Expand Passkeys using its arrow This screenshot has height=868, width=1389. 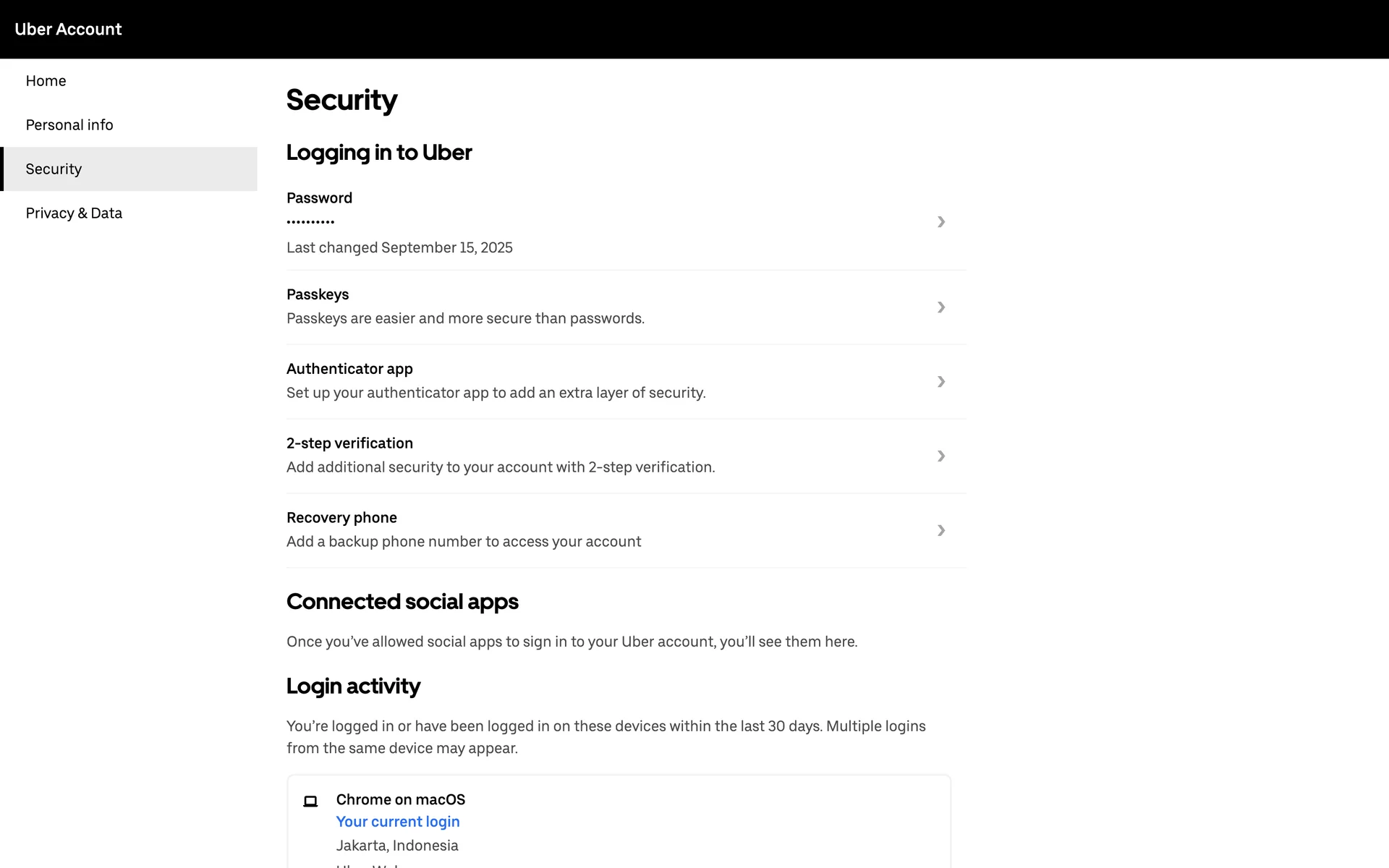[940, 307]
